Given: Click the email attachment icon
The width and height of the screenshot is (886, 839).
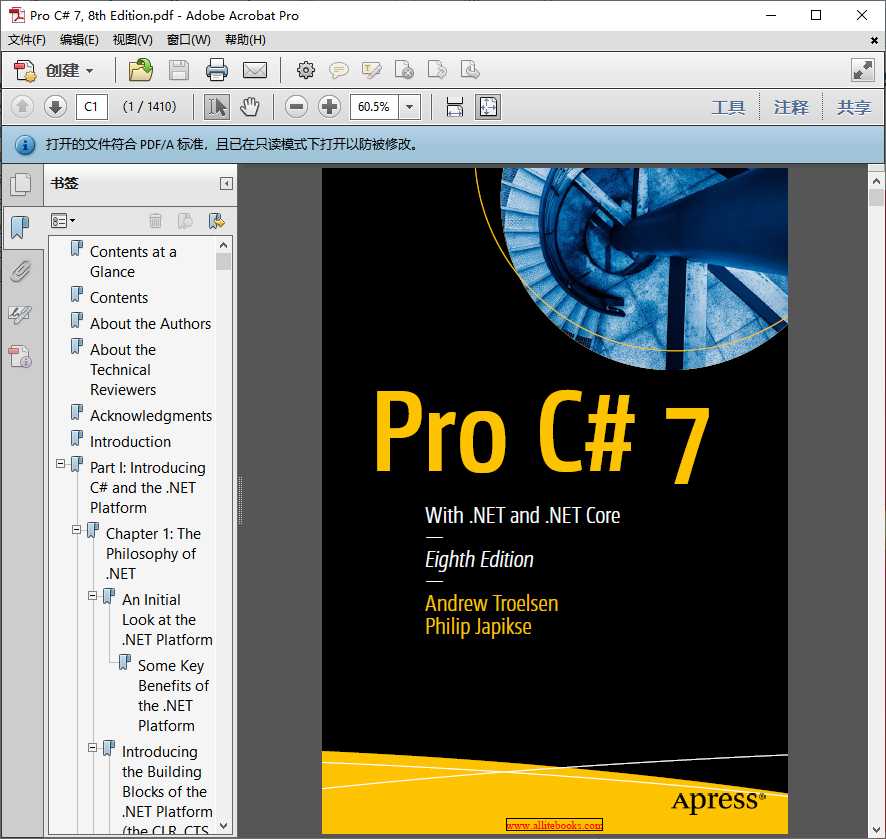Looking at the screenshot, I should click(x=255, y=70).
